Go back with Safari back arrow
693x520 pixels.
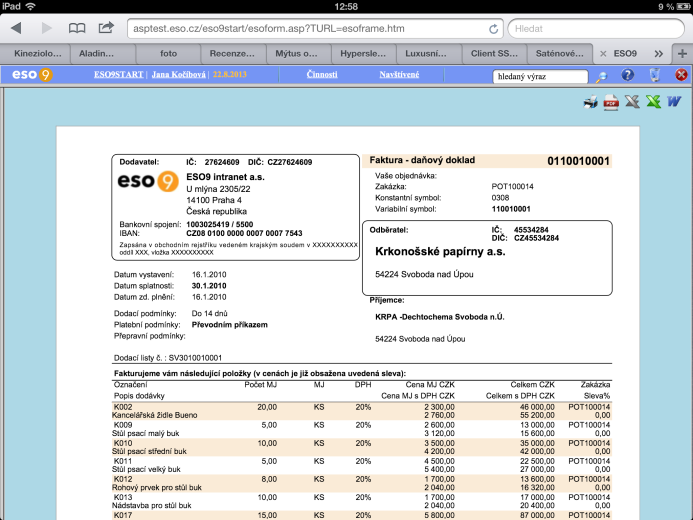click(16, 29)
